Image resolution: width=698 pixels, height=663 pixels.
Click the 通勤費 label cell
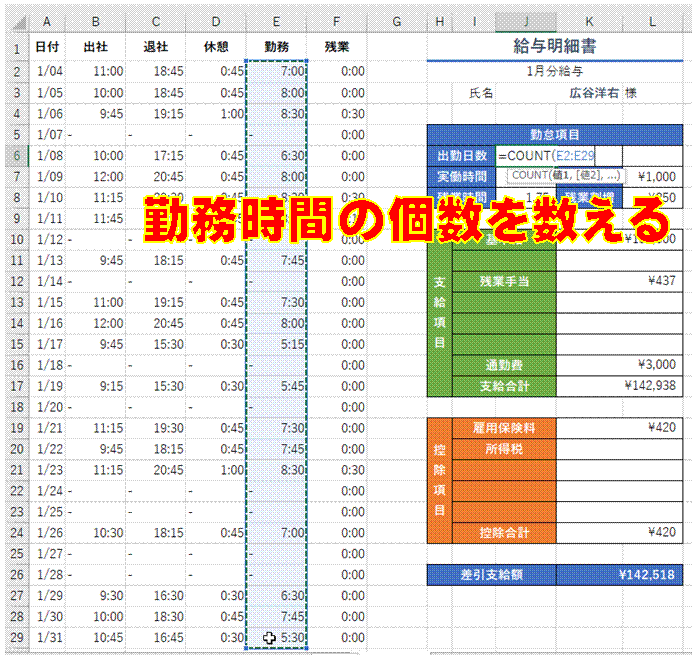coord(504,365)
